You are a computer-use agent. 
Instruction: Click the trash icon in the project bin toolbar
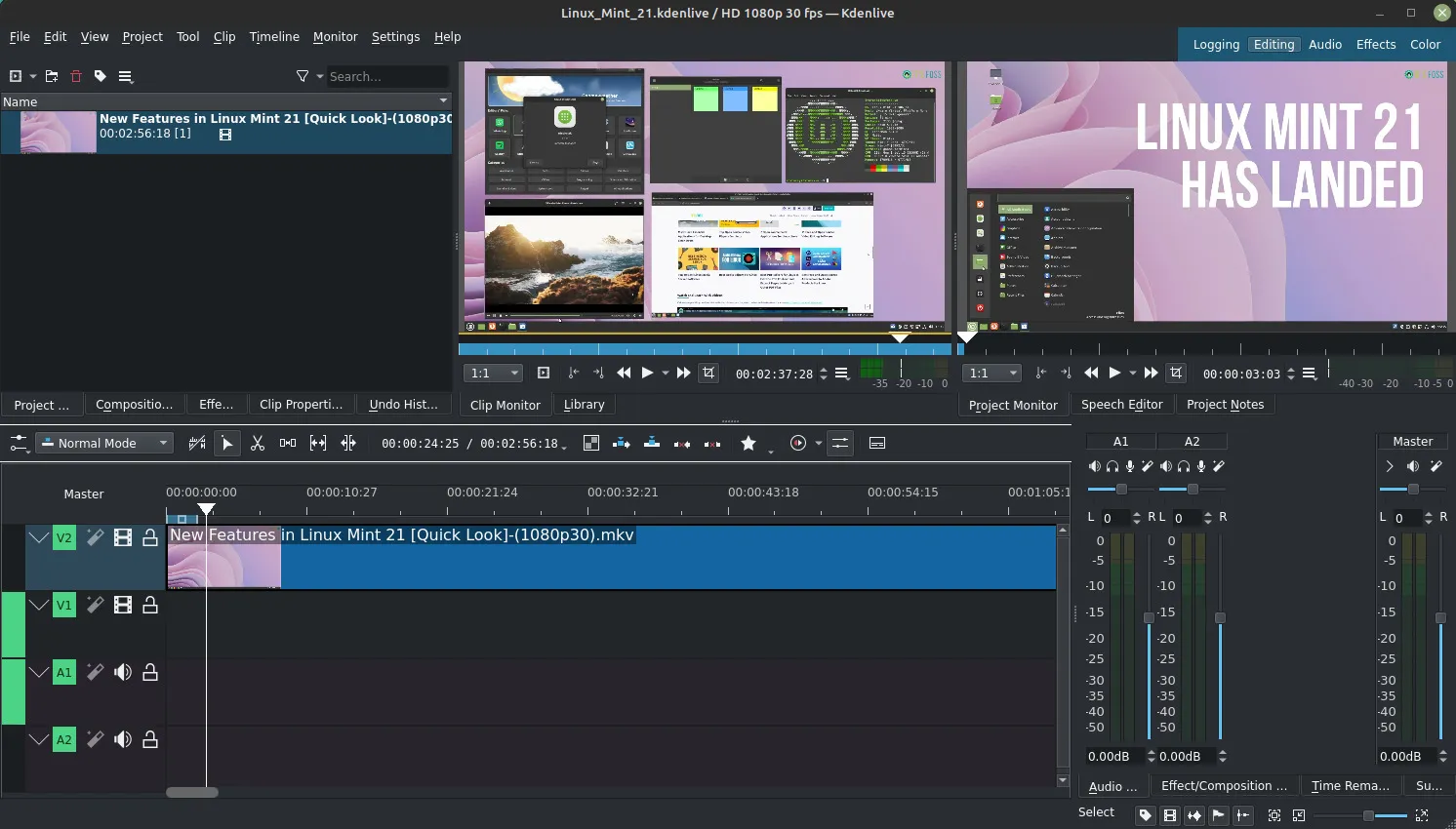click(75, 76)
